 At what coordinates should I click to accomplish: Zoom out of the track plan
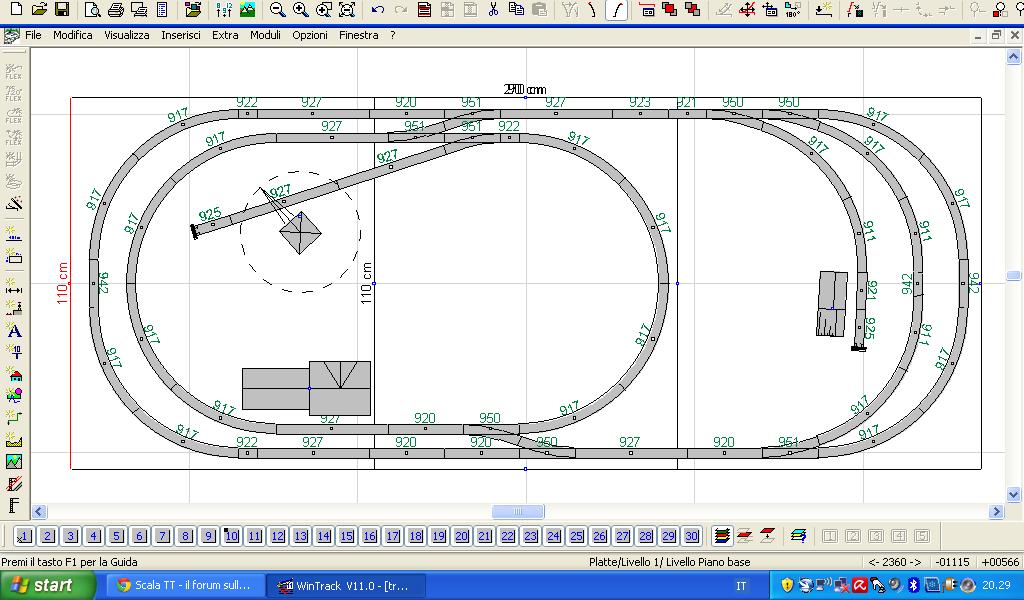pyautogui.click(x=278, y=9)
